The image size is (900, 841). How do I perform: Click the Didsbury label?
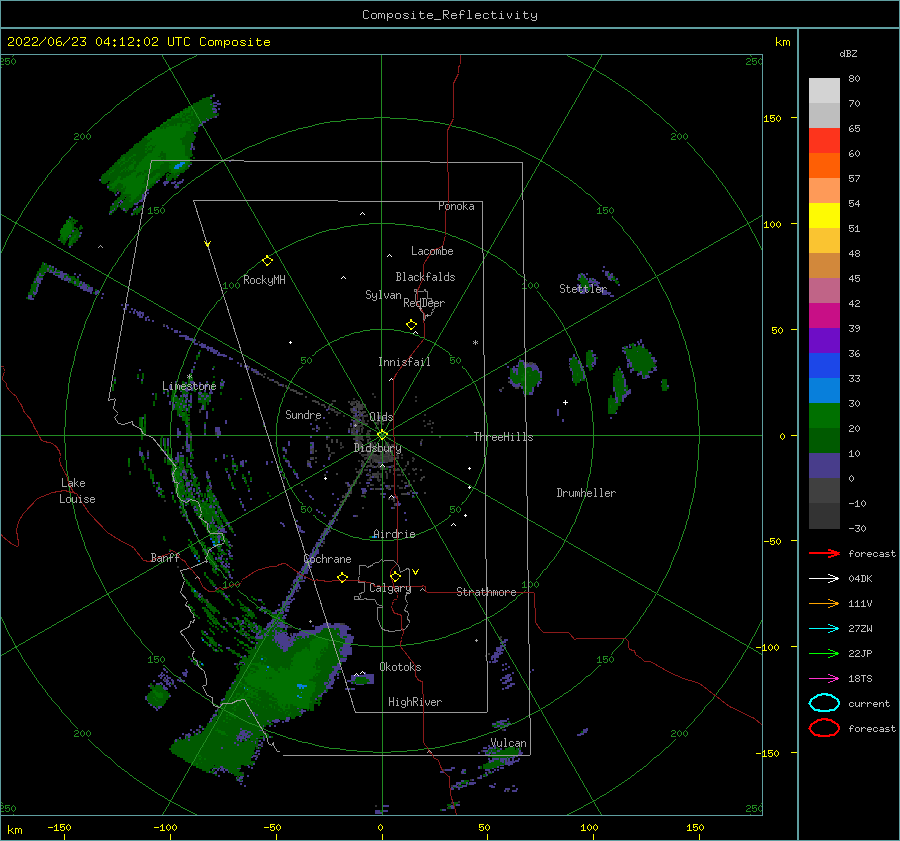tap(378, 448)
